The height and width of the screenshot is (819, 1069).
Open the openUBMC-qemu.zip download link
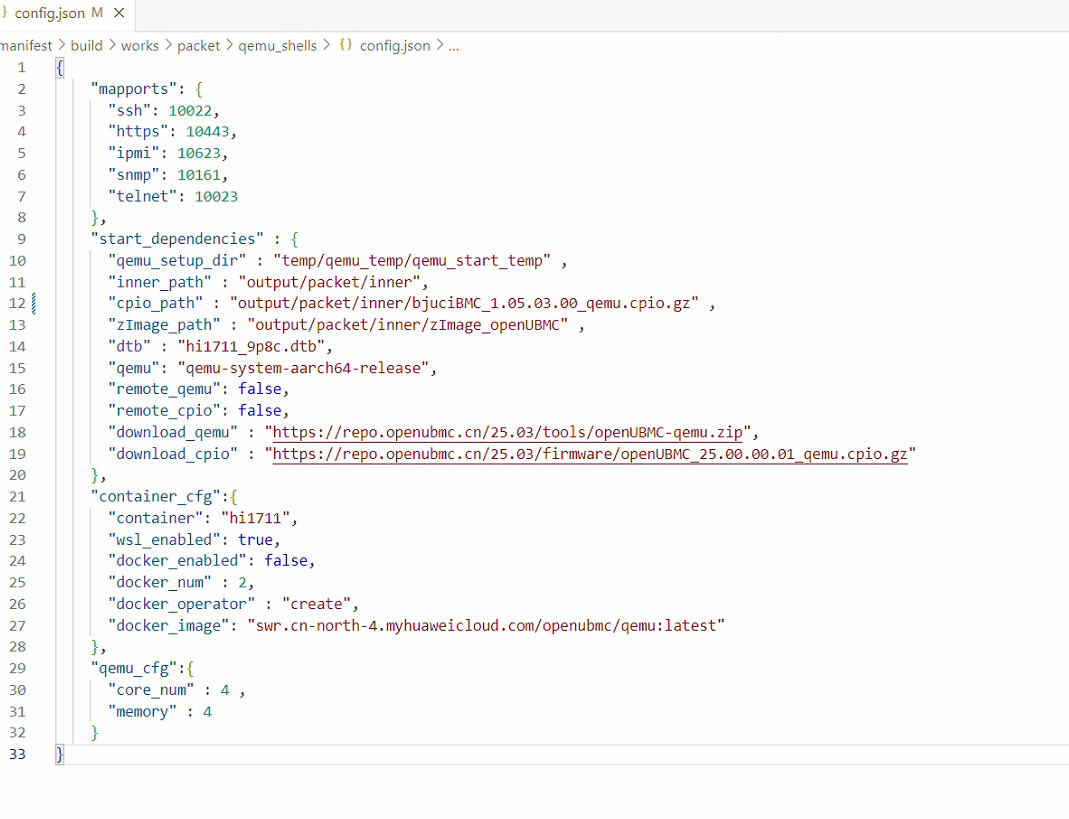[x=510, y=433]
